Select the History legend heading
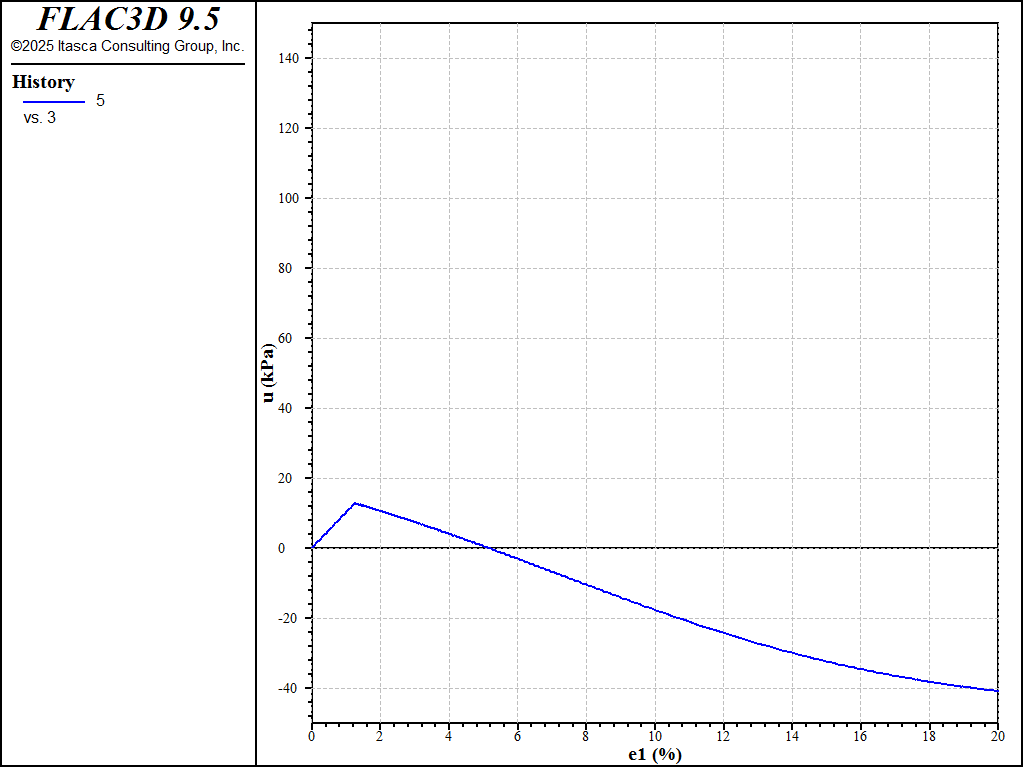Viewport: 1024px width, 768px height. pos(43,82)
